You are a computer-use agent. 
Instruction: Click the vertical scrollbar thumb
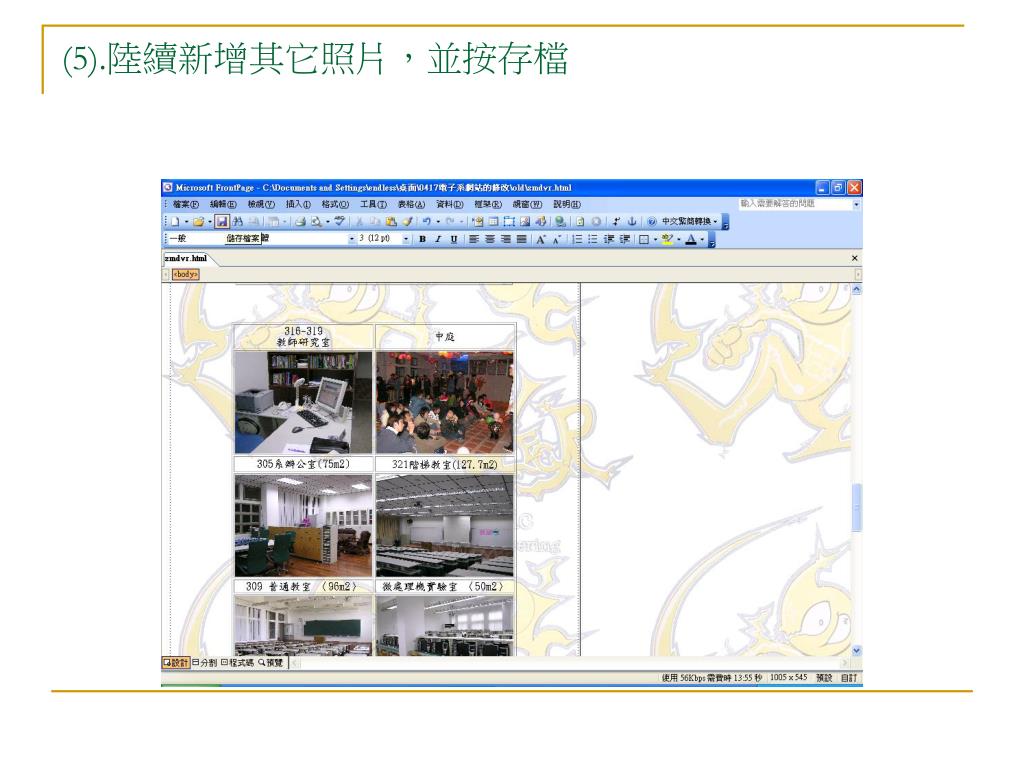(x=856, y=507)
